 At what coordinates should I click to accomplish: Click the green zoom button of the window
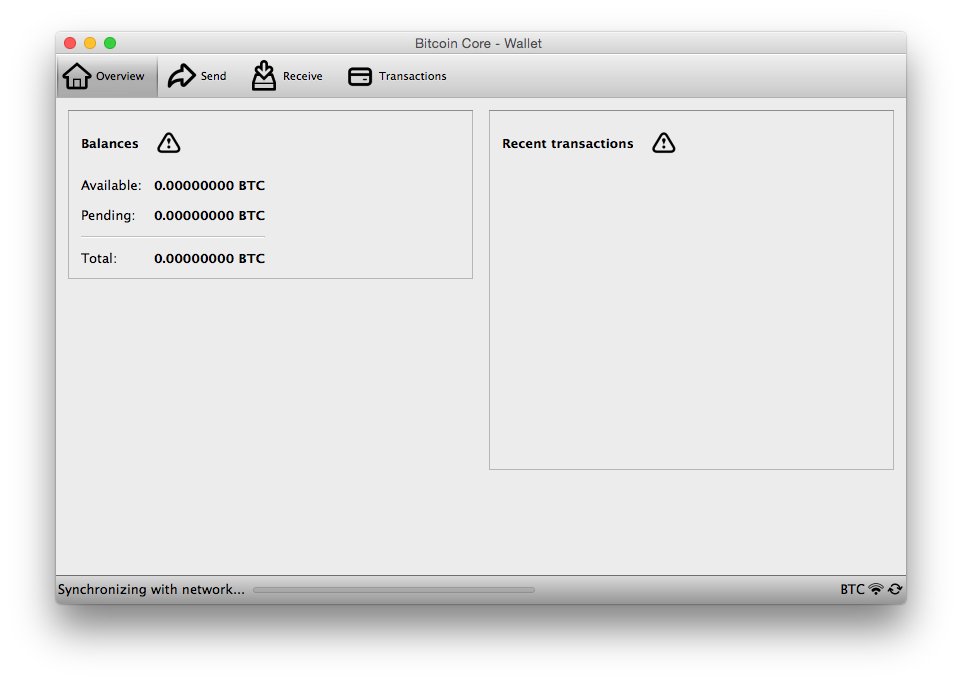[x=110, y=43]
